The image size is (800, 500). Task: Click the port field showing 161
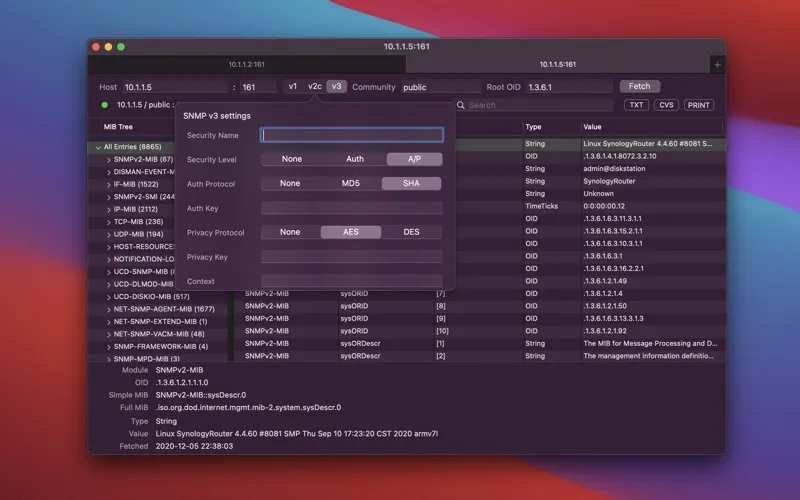(258, 87)
